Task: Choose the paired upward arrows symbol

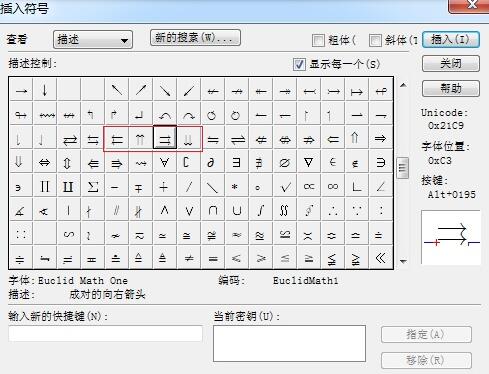Action: pos(141,138)
